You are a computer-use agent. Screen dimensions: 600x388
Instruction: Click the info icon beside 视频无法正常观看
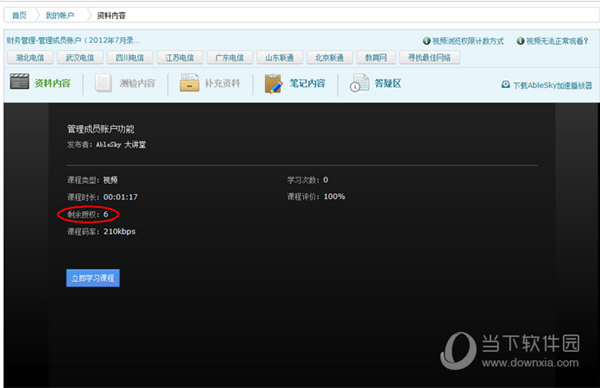pyautogui.click(x=520, y=41)
